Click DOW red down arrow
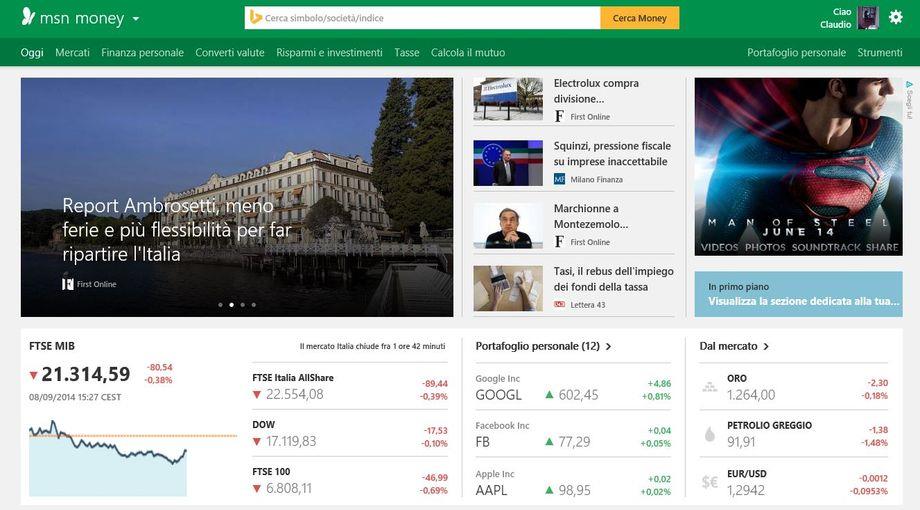 click(256, 442)
